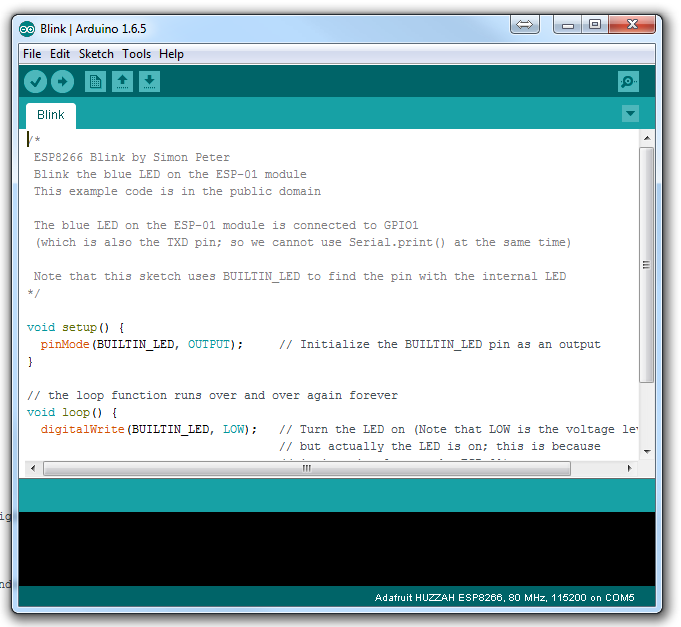Click 'This example code is in the public domain'

click(177, 191)
